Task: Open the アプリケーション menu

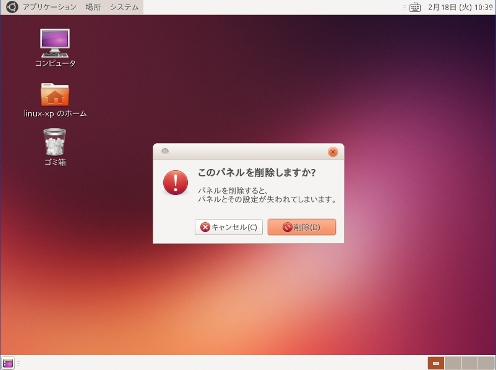Action: click(49, 7)
